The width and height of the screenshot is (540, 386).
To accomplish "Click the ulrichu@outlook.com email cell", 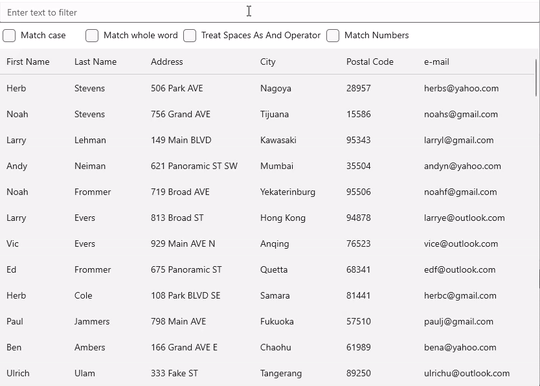I will click(x=467, y=373).
